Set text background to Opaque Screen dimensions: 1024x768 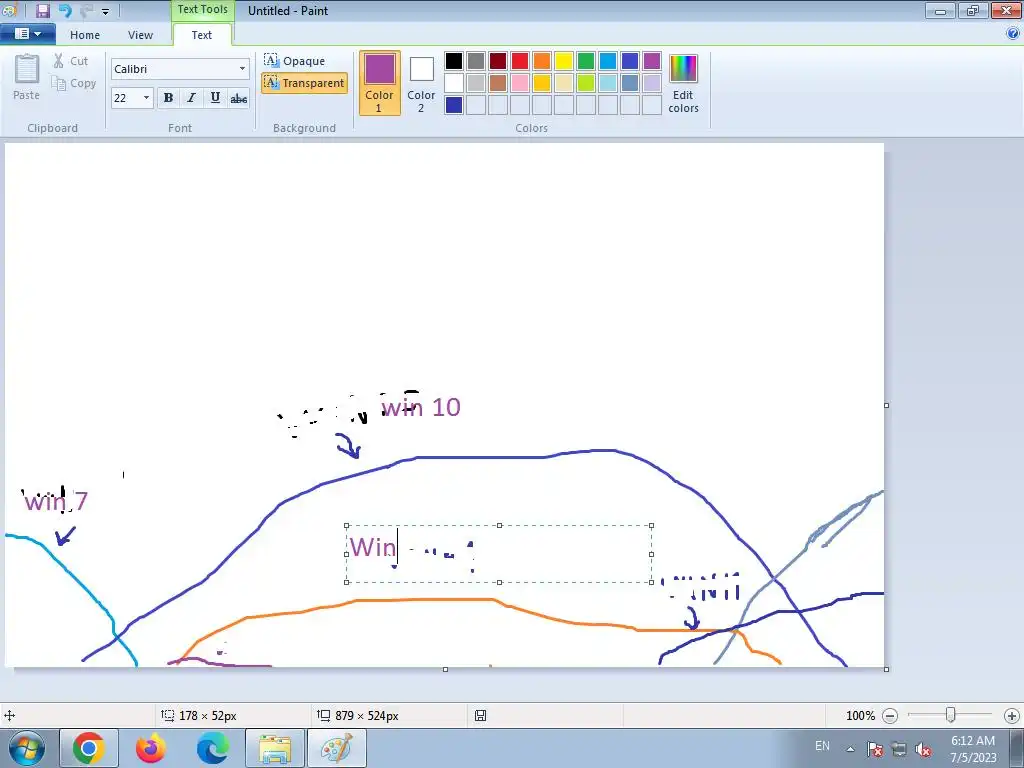[295, 61]
